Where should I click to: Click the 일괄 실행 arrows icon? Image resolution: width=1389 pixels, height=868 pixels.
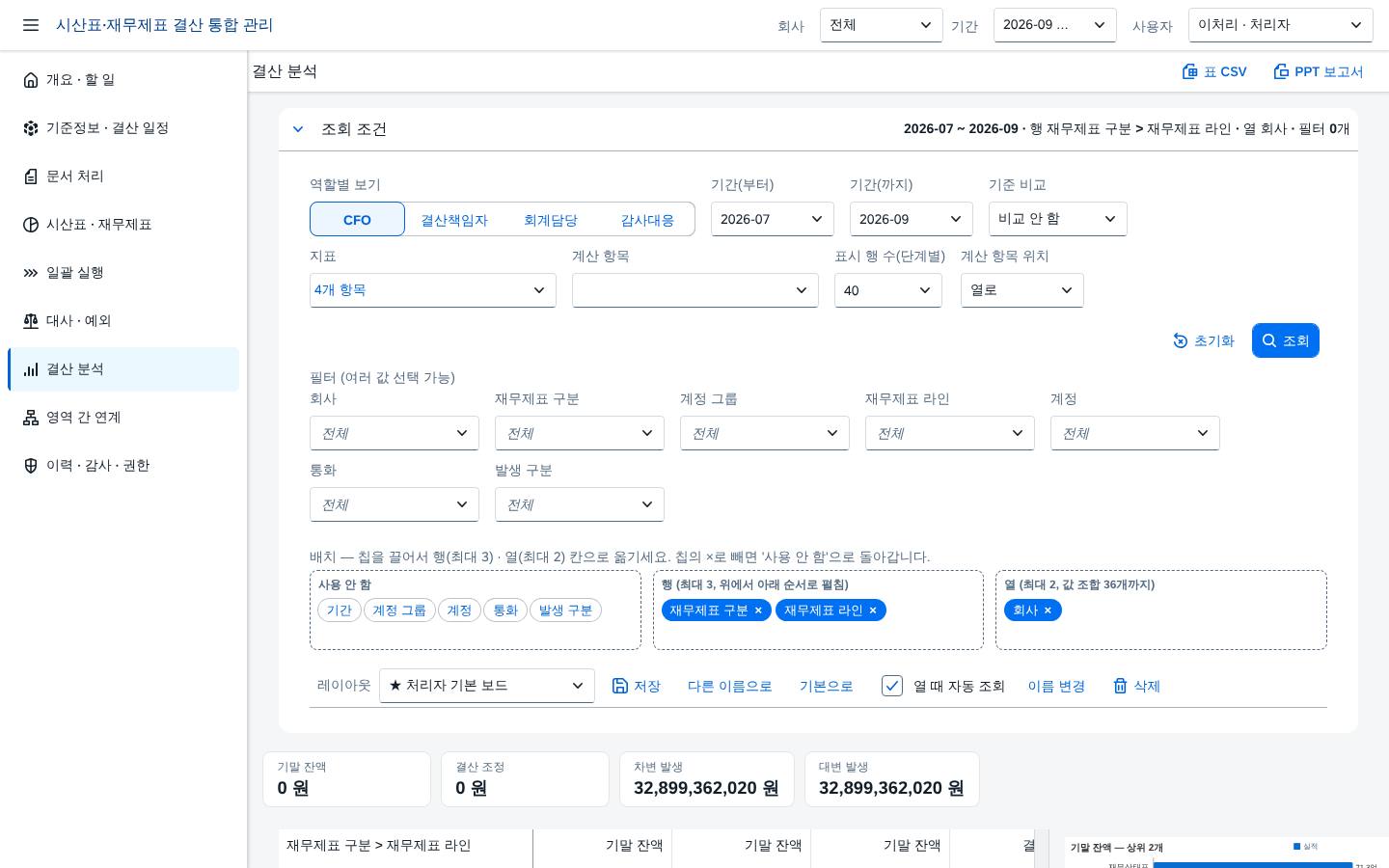[x=31, y=273]
